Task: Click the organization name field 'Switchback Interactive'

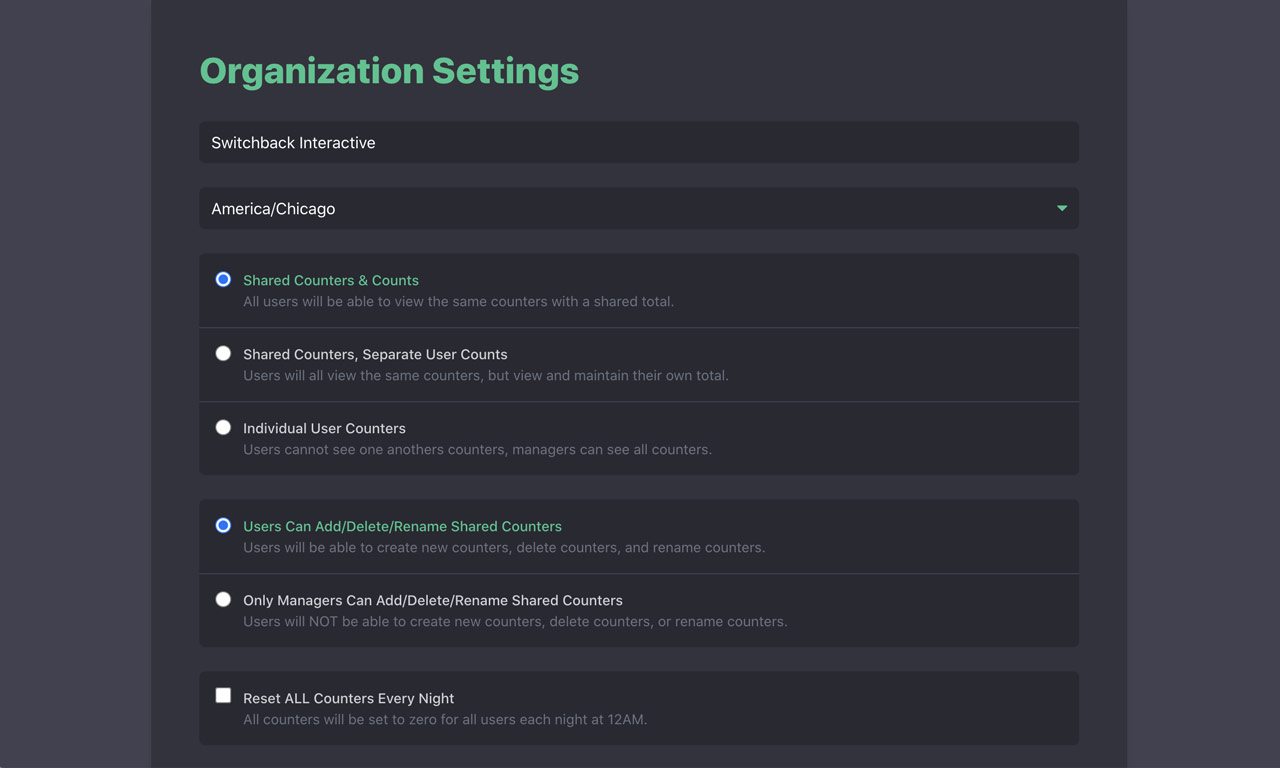Action: click(x=639, y=143)
